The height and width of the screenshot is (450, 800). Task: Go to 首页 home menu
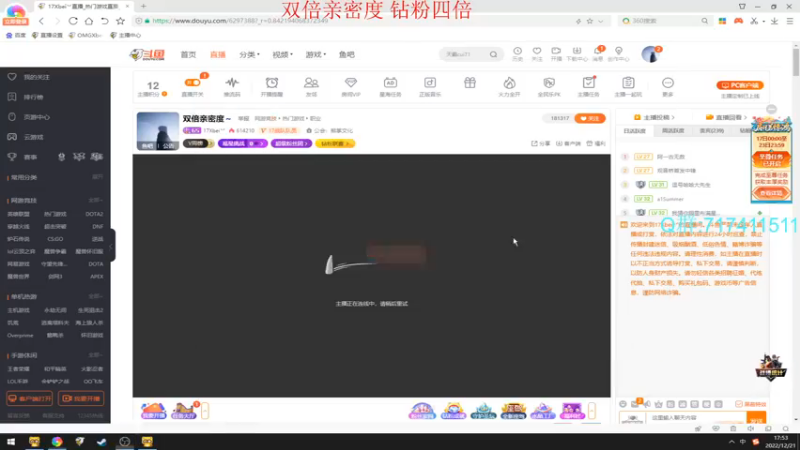(188, 55)
